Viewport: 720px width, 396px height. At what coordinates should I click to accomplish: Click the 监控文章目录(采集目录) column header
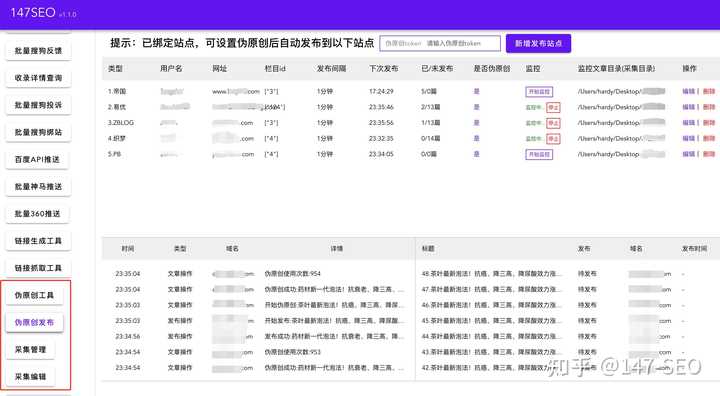[x=616, y=68]
